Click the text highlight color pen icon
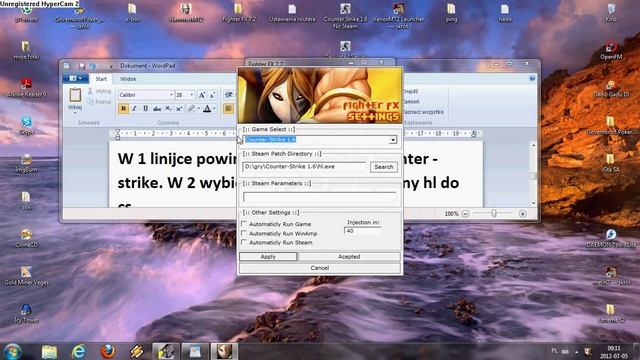 point(191,109)
